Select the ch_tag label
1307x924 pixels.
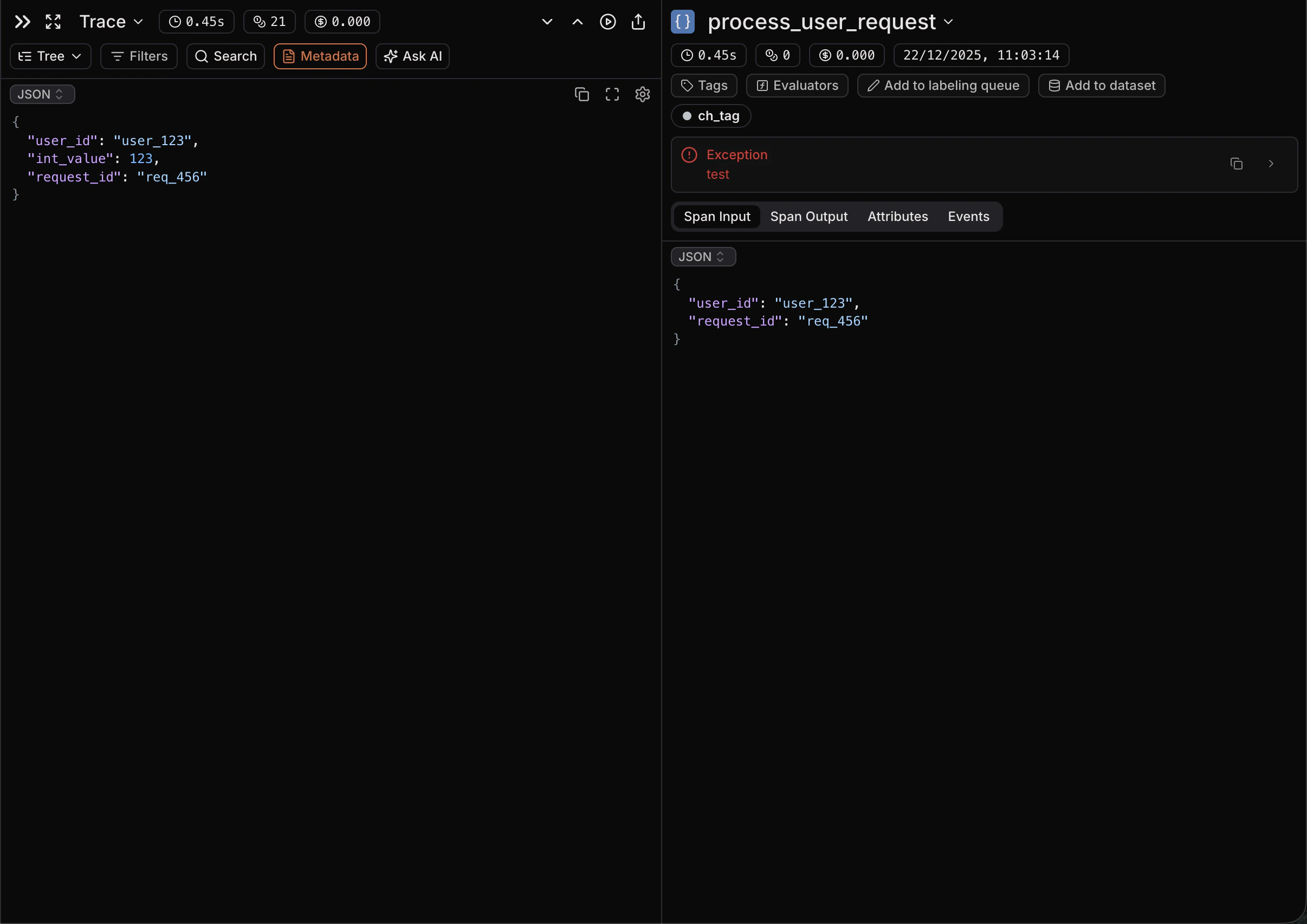(x=710, y=115)
